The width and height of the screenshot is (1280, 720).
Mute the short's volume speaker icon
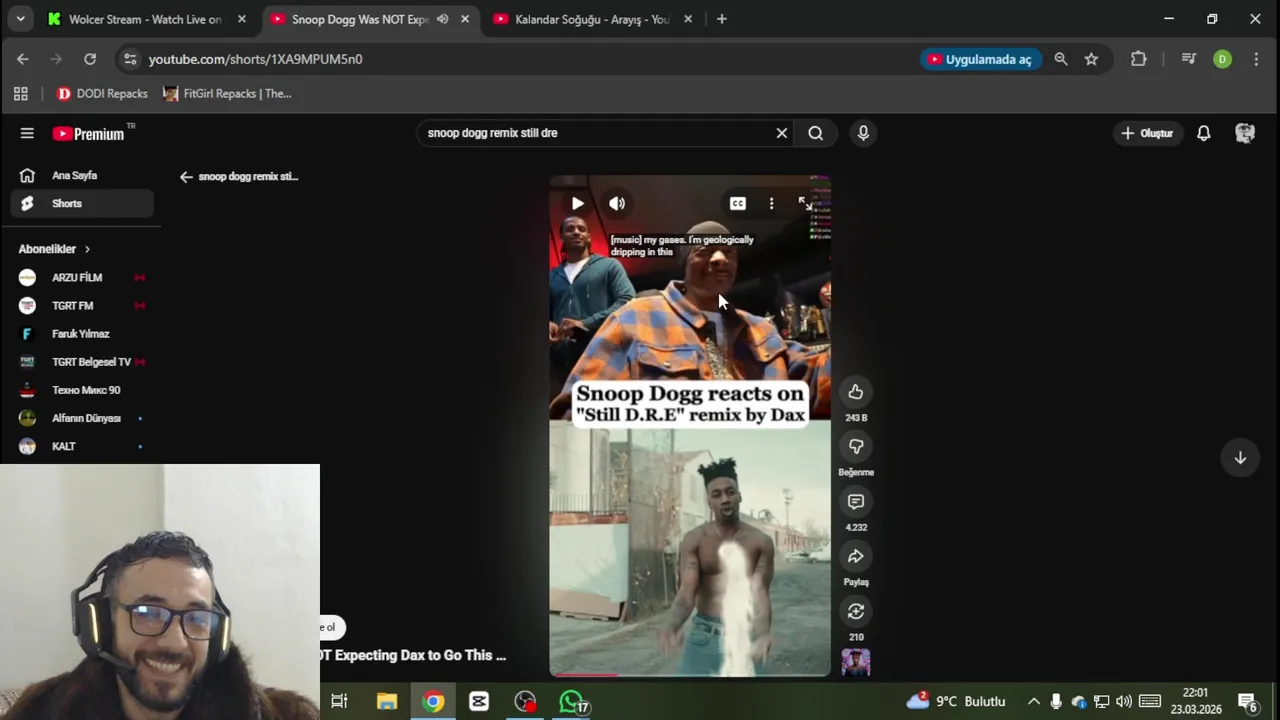coord(617,203)
